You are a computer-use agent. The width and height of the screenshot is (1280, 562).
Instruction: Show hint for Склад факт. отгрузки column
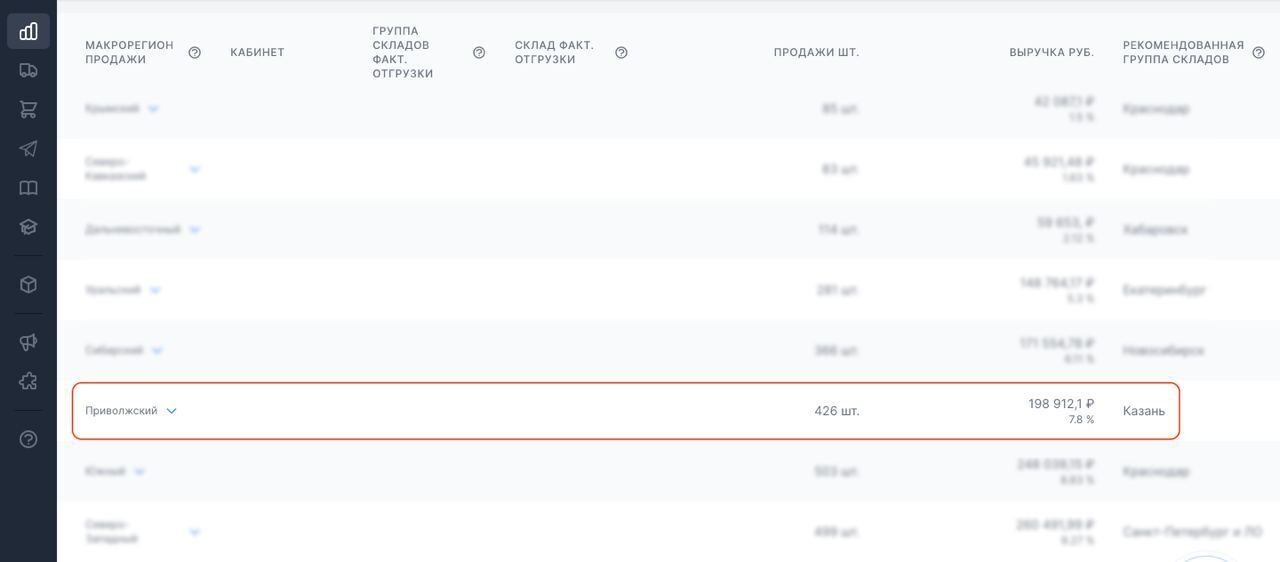(621, 52)
